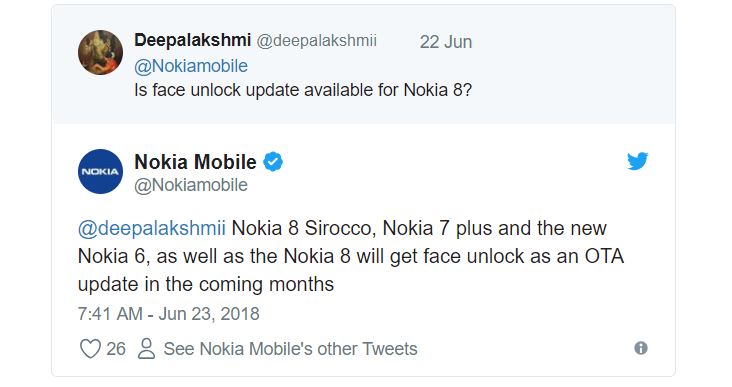Click the @deepalakshmii mention in the reply text

pyautogui.click(x=152, y=229)
